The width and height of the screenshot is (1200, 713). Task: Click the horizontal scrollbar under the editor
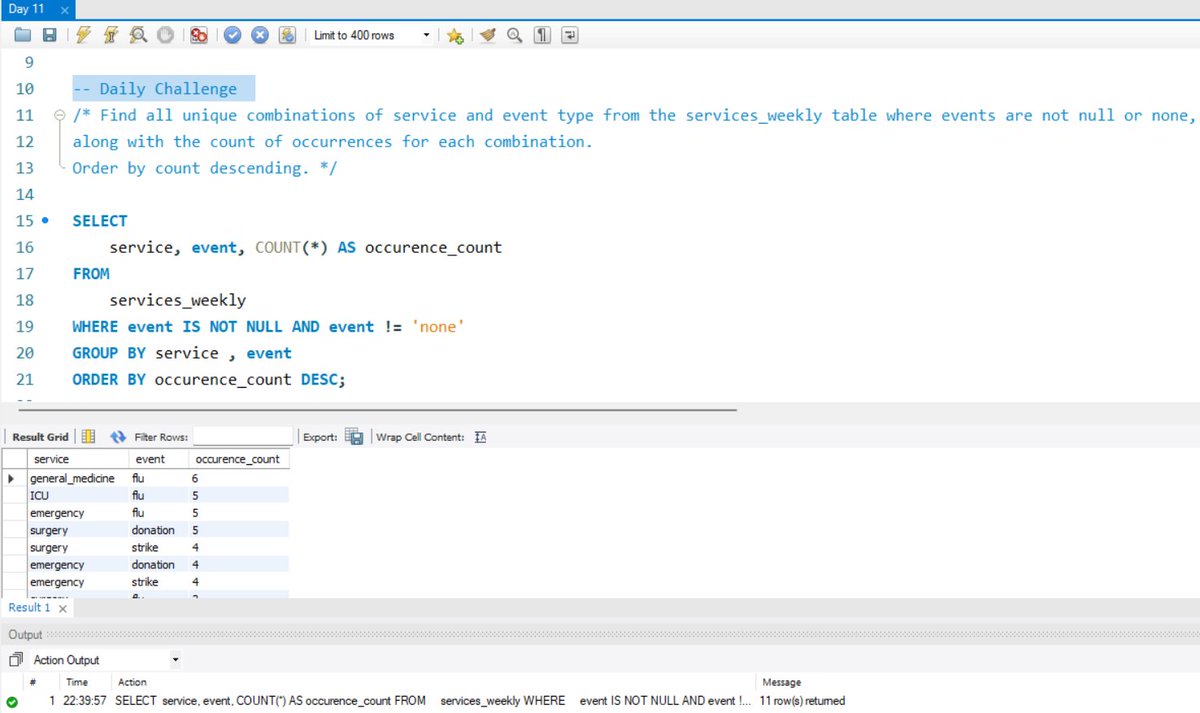[x=378, y=408]
